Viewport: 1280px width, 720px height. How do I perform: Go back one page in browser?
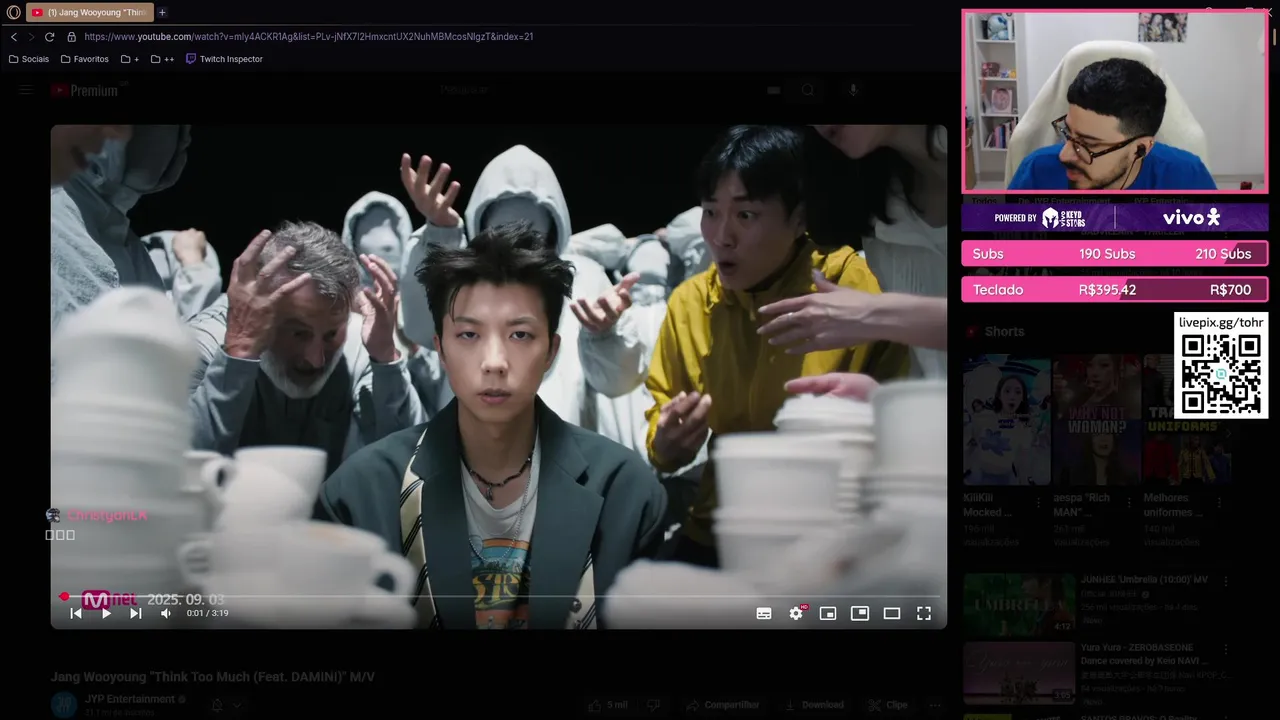point(13,36)
